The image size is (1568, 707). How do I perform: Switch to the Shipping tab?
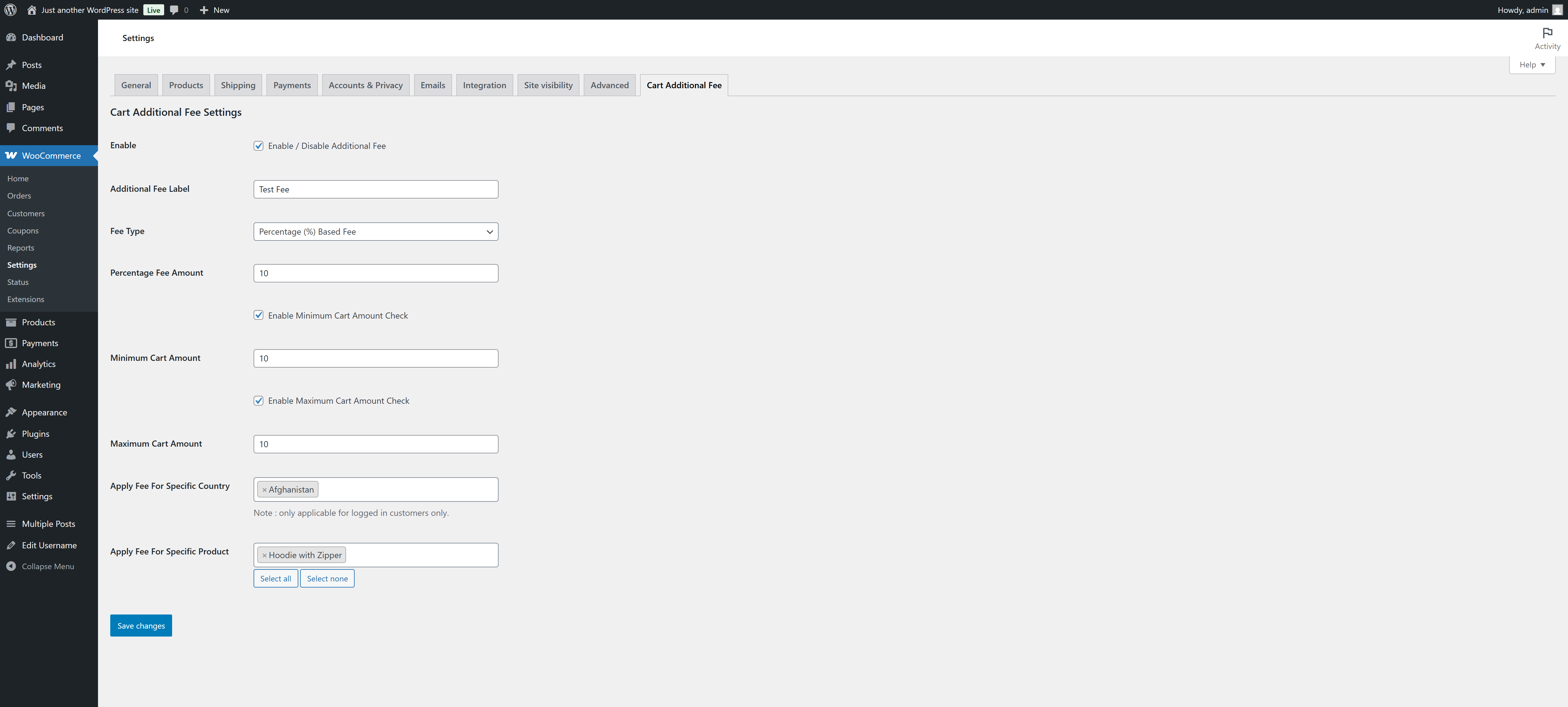point(238,85)
